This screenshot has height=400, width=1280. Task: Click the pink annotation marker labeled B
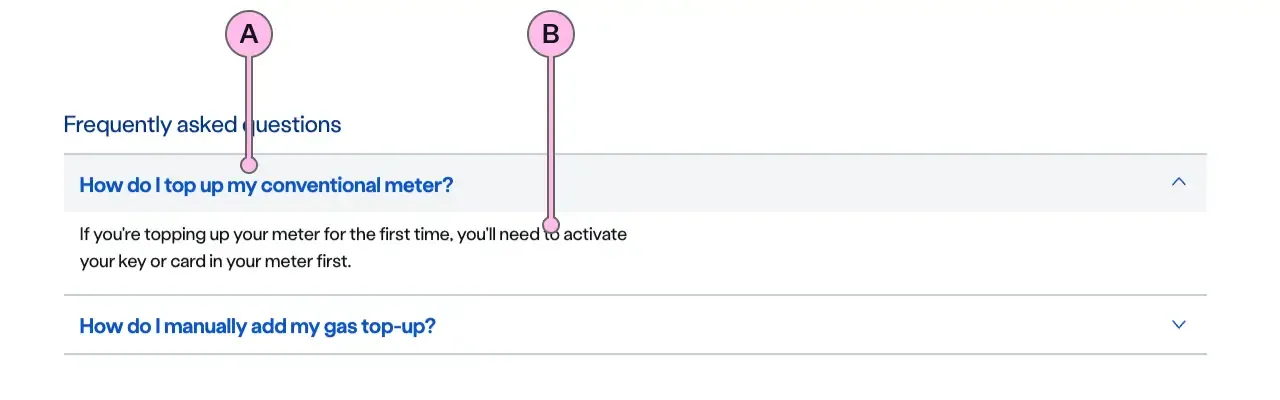point(551,35)
